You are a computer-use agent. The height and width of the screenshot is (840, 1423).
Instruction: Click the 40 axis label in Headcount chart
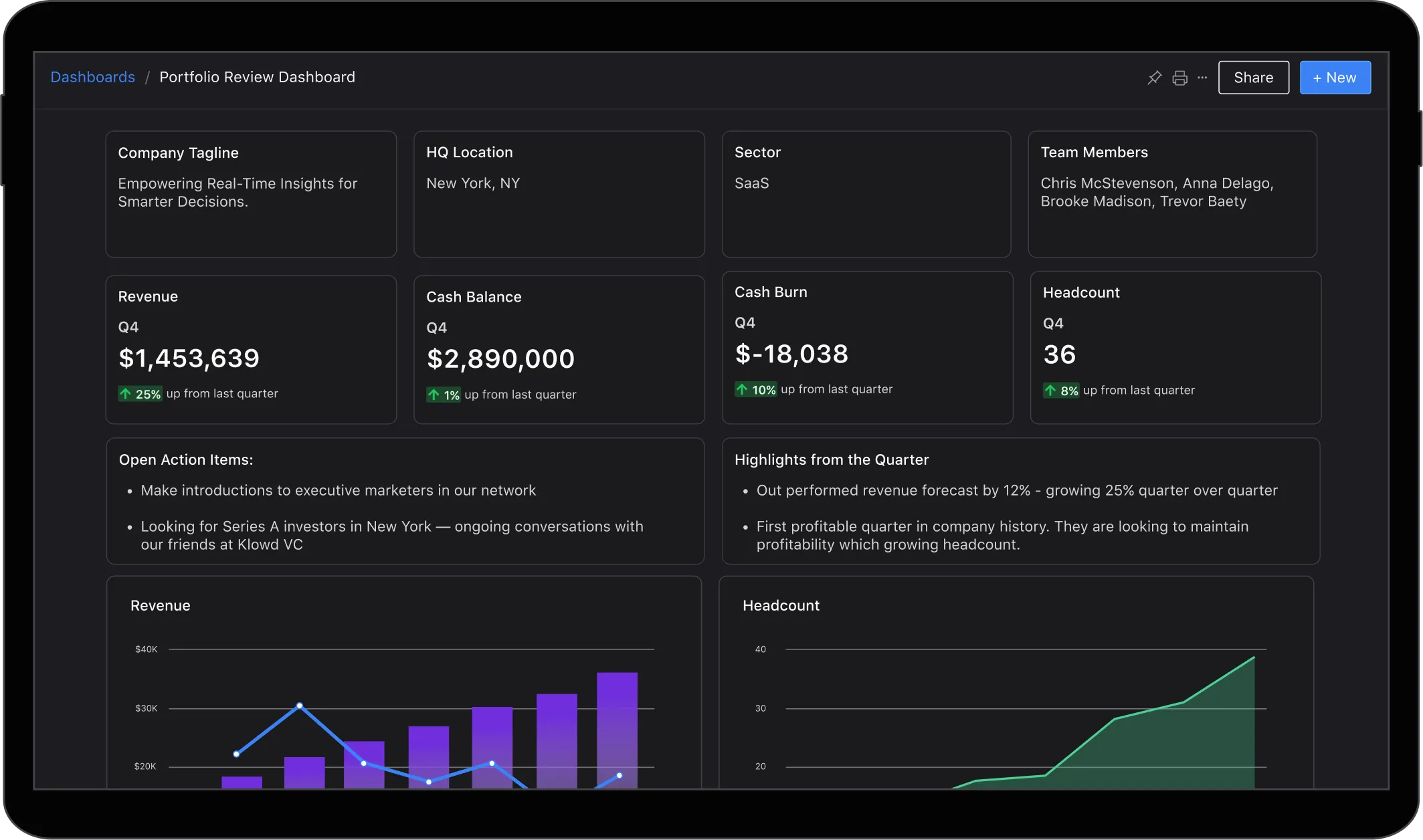761,649
